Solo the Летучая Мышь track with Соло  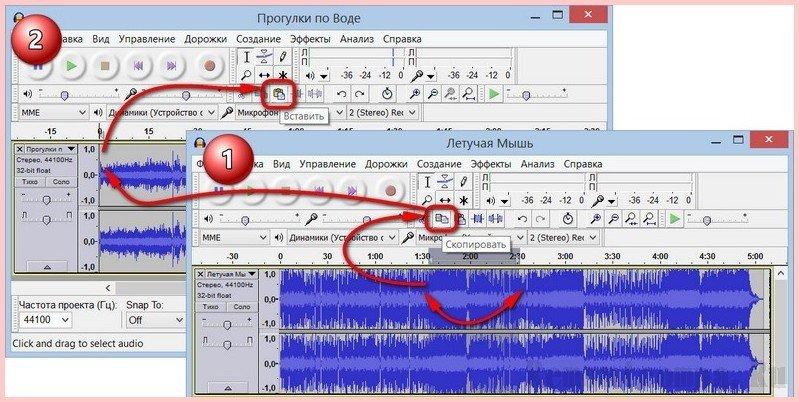tap(241, 307)
